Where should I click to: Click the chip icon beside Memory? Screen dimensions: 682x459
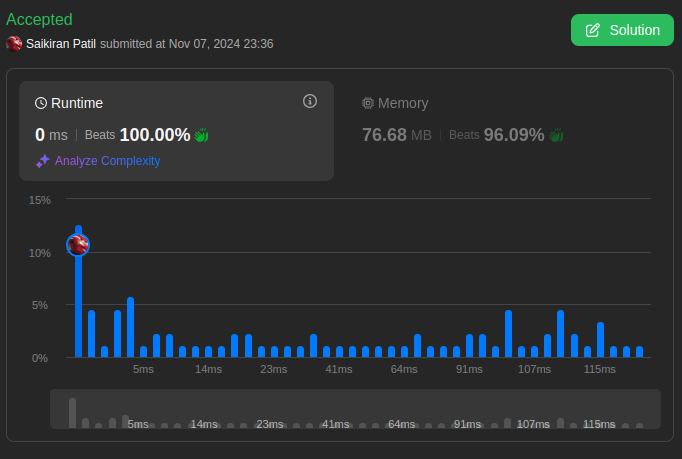[x=368, y=103]
